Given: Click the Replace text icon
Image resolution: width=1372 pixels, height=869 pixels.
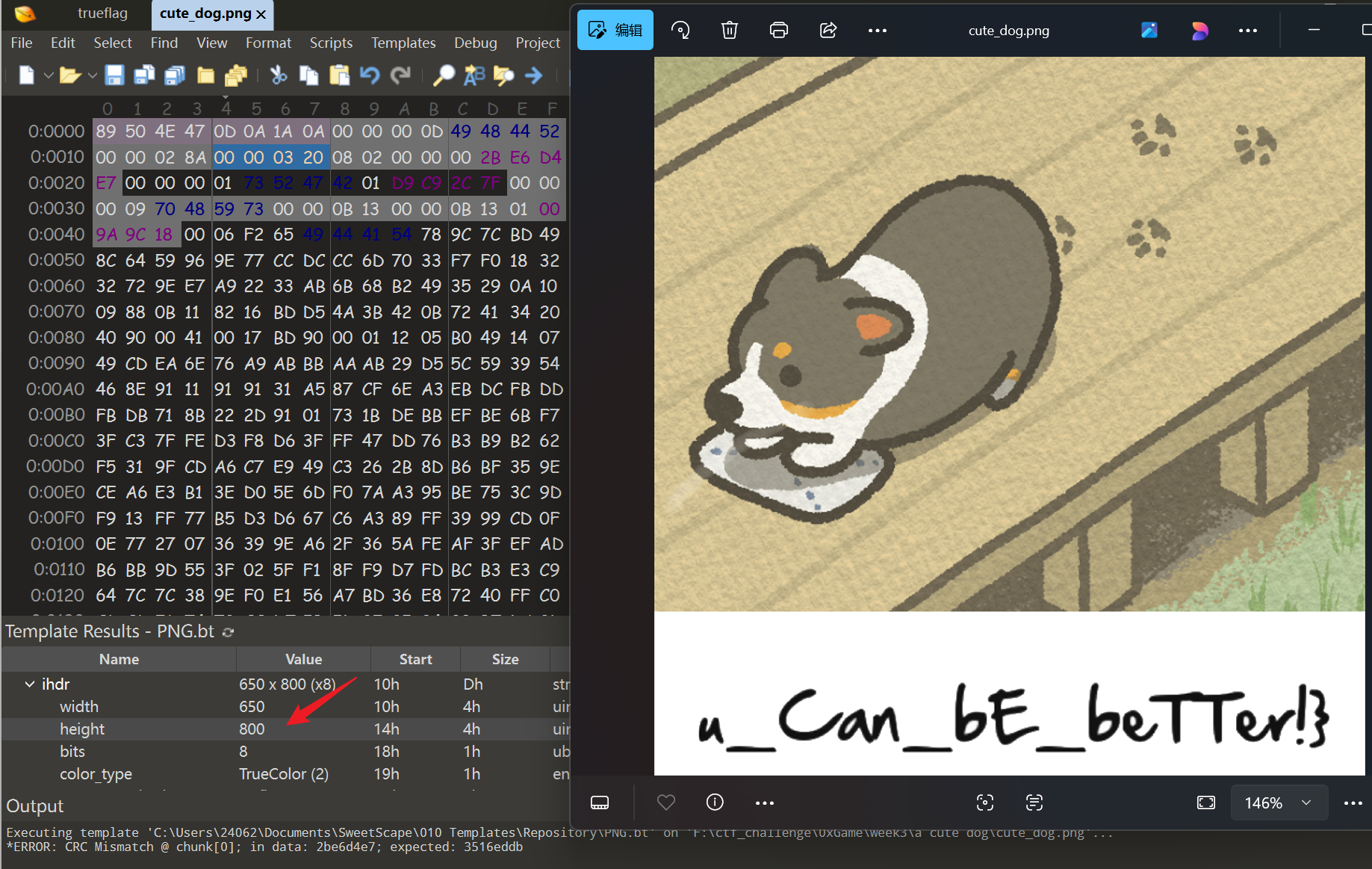Looking at the screenshot, I should (x=474, y=75).
